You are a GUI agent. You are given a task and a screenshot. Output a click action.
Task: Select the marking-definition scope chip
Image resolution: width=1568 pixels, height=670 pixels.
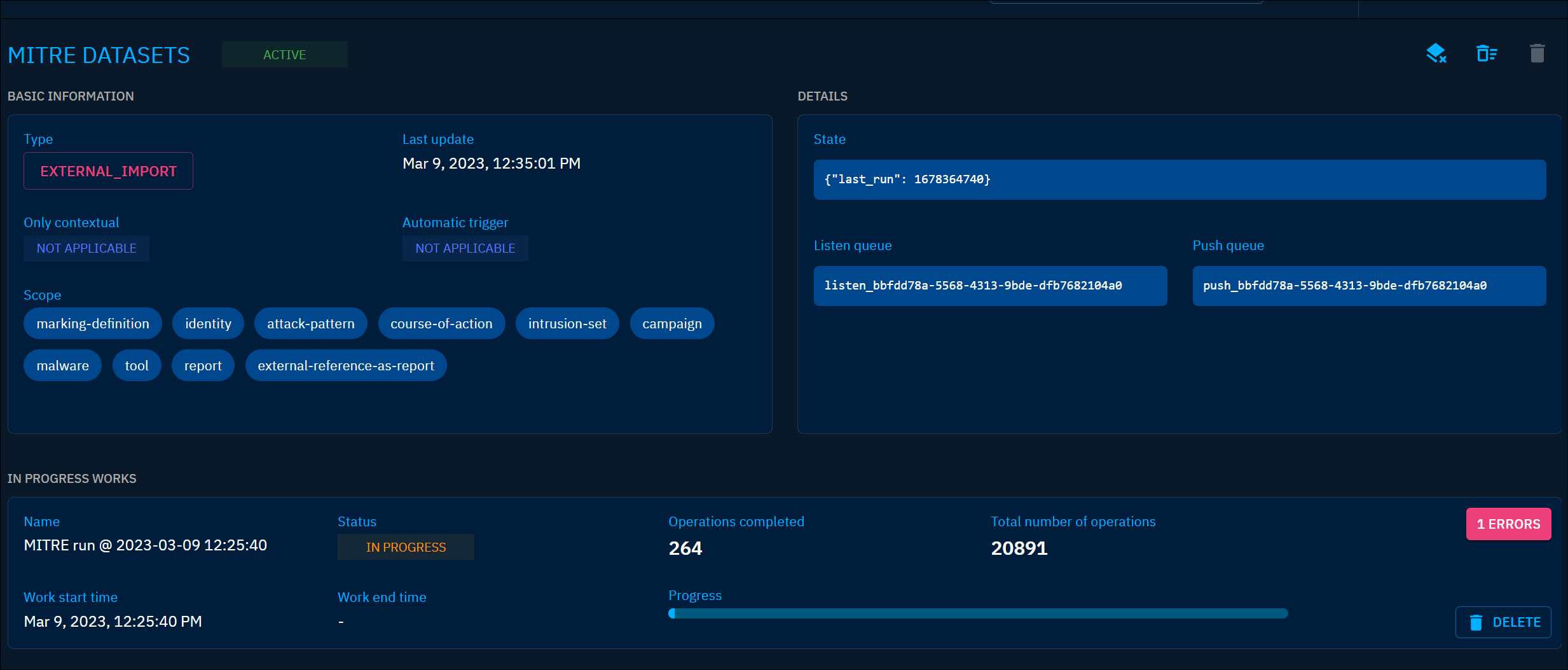point(92,323)
